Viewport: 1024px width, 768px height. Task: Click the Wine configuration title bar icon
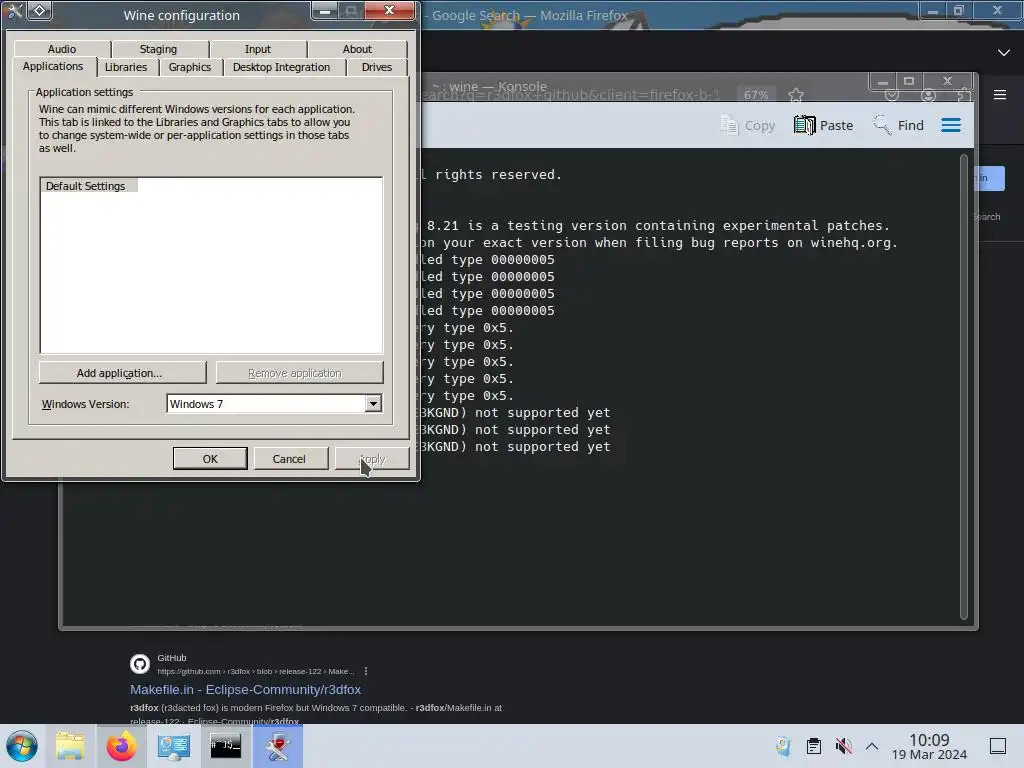14,11
